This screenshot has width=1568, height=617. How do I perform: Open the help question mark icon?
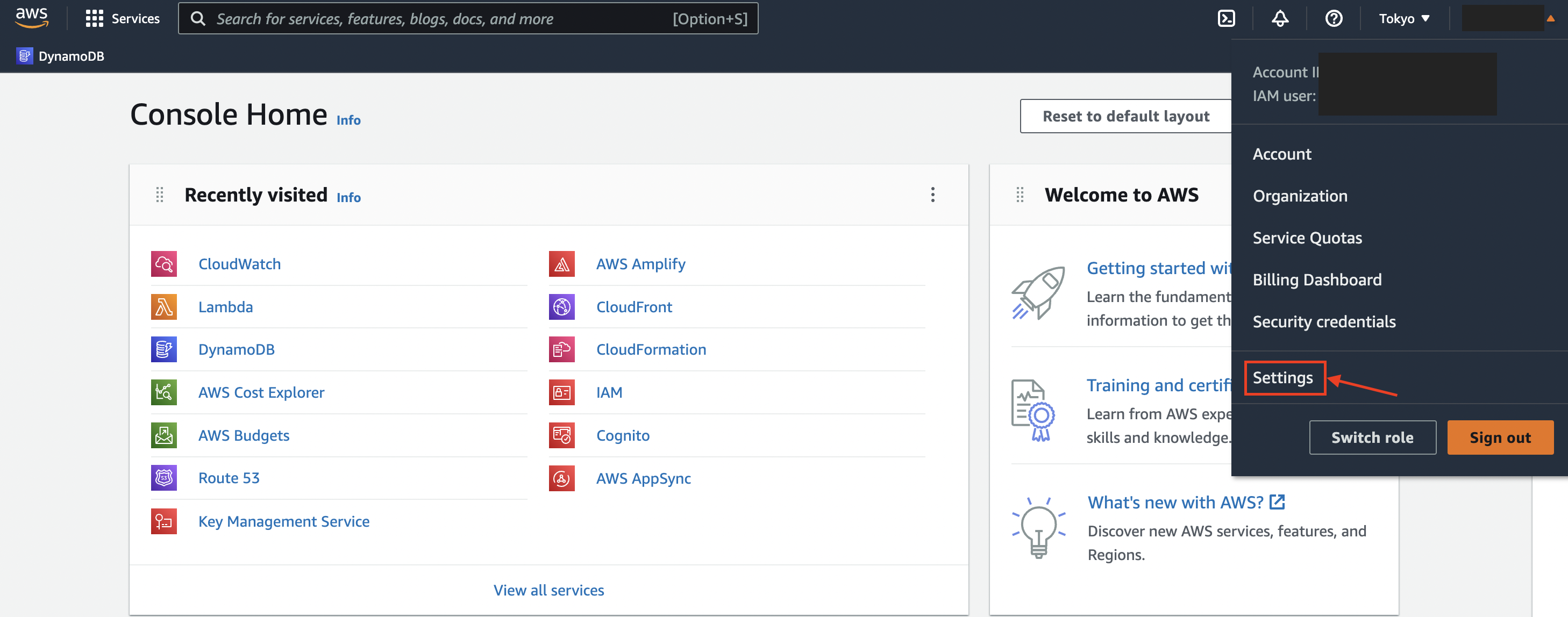pyautogui.click(x=1333, y=18)
